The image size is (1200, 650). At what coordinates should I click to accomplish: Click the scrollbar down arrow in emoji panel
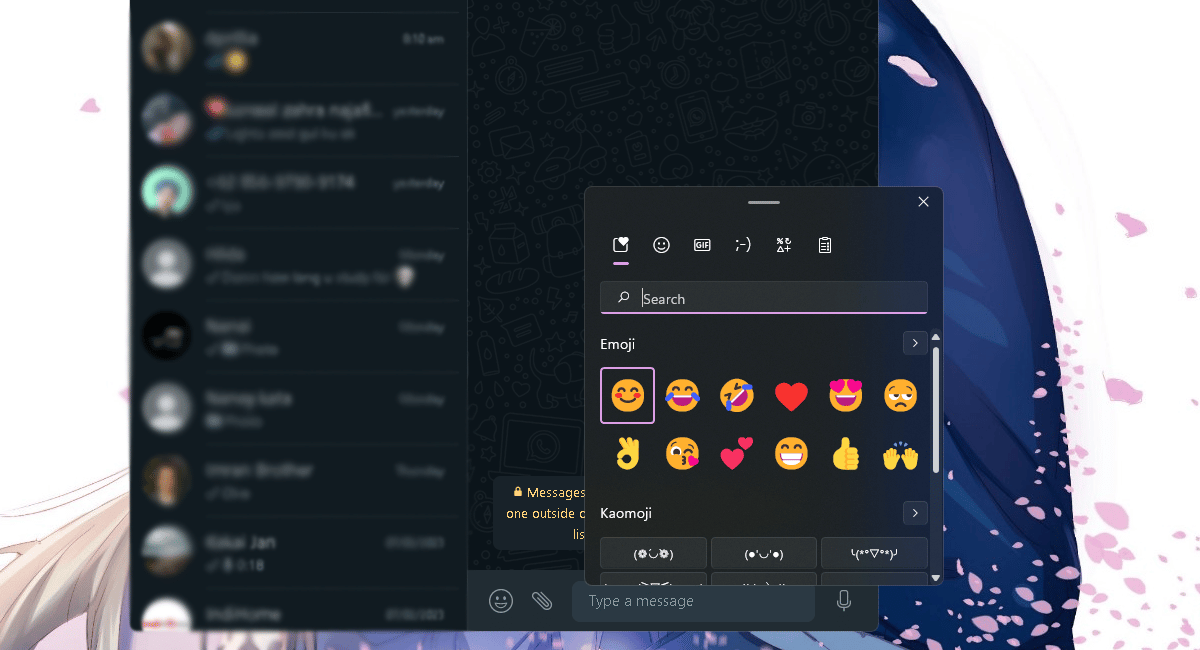tap(935, 577)
